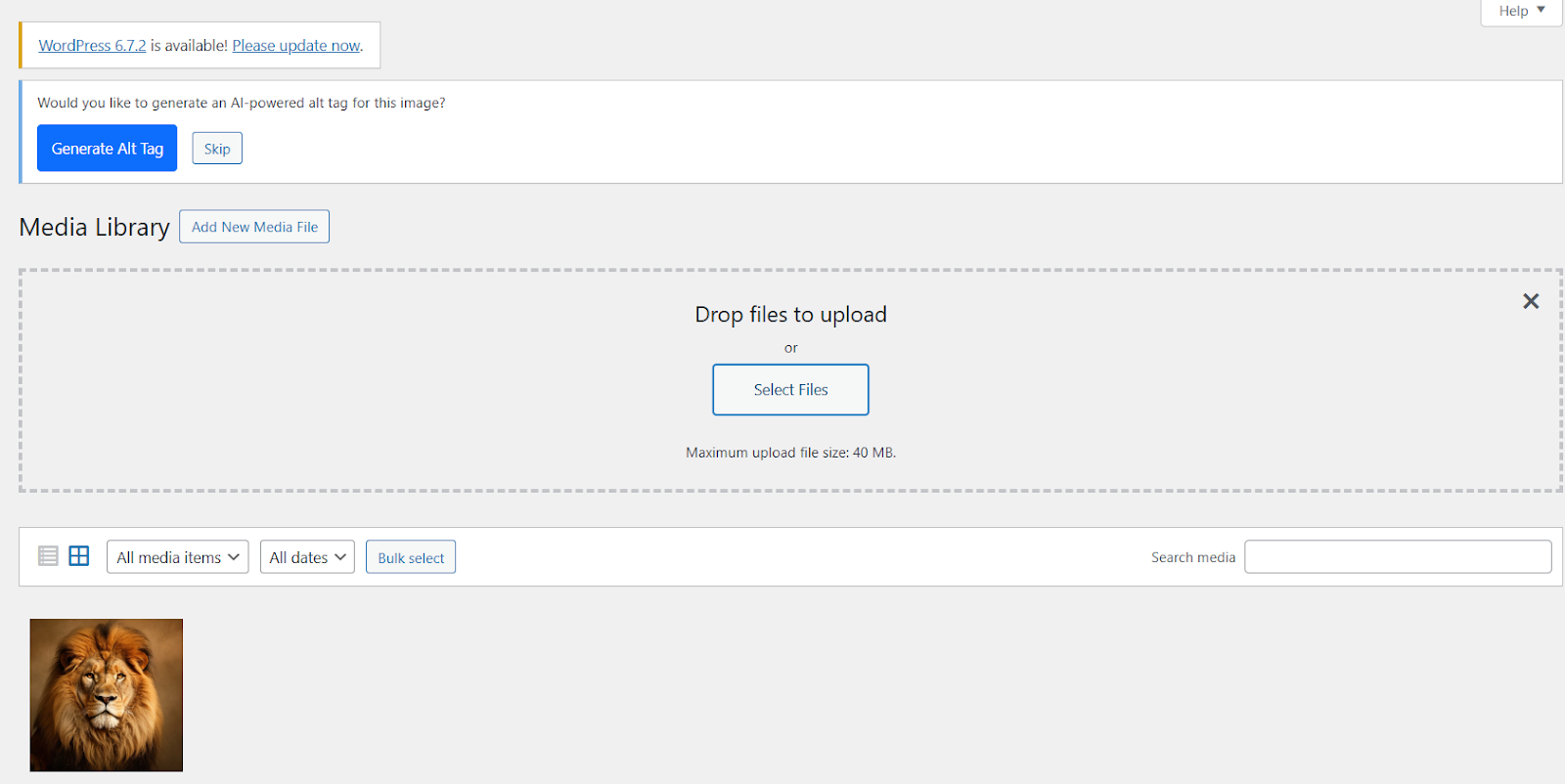
Task: Choose Select Files to upload
Action: click(790, 390)
